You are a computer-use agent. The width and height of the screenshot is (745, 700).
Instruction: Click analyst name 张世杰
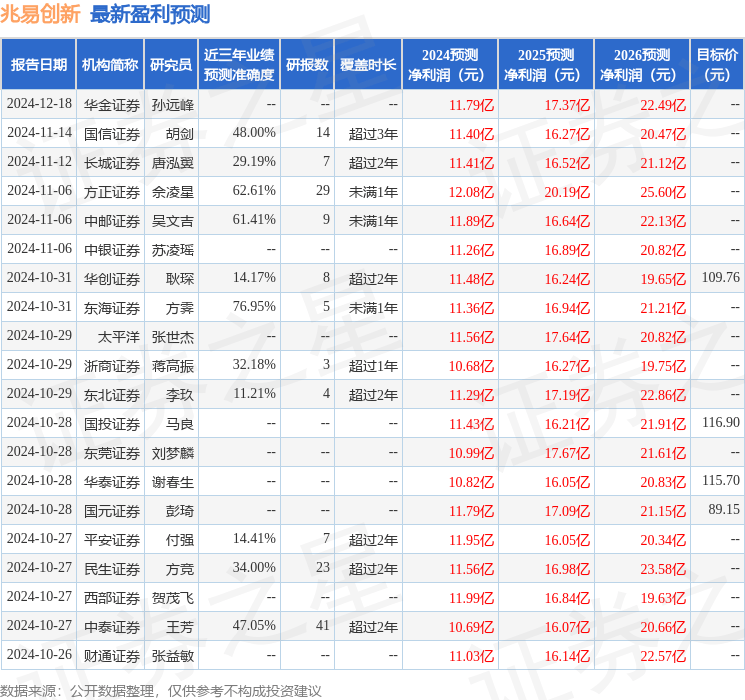click(x=172, y=337)
